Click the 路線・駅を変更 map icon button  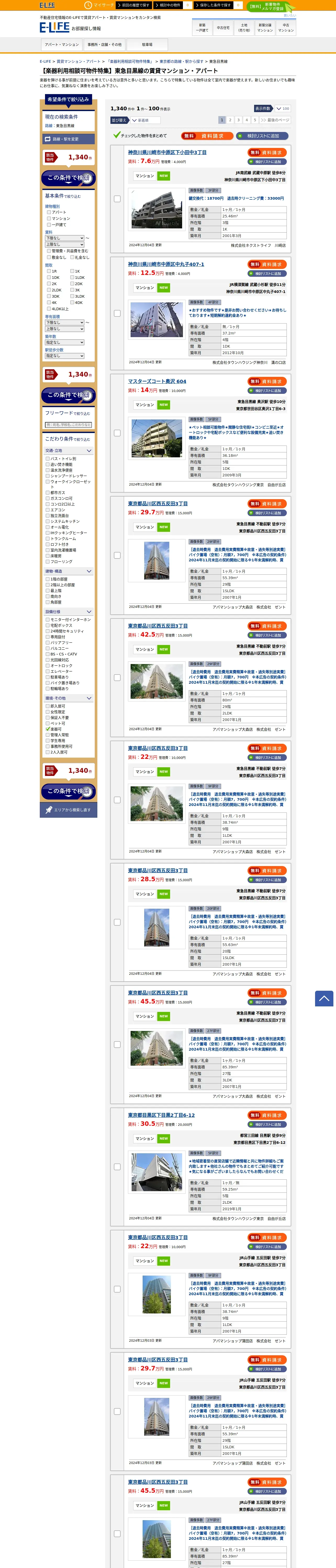[68, 139]
